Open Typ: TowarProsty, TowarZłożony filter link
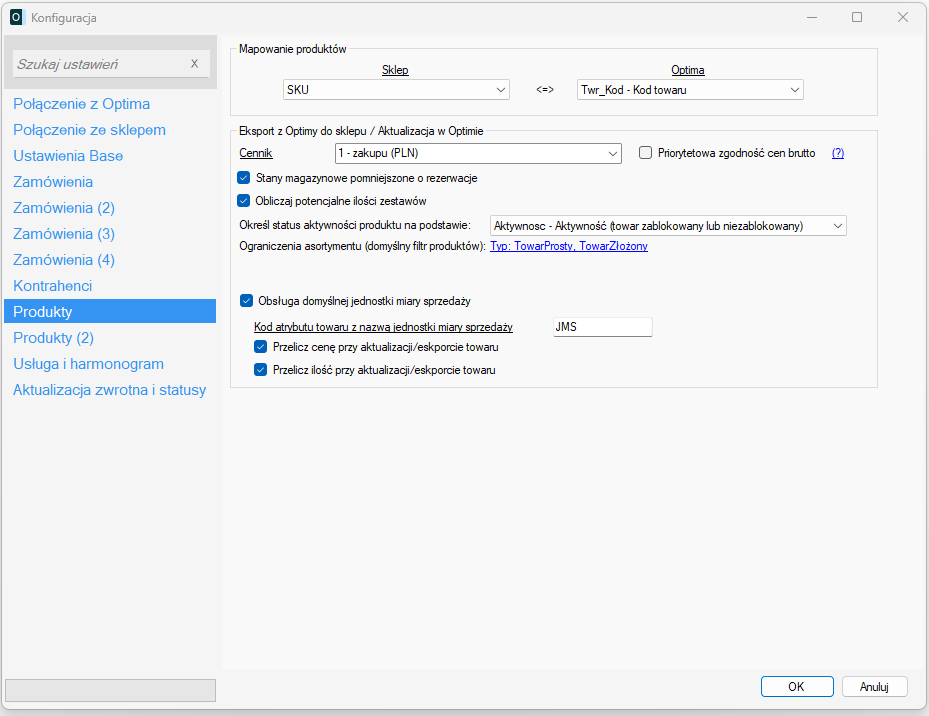 (569, 246)
